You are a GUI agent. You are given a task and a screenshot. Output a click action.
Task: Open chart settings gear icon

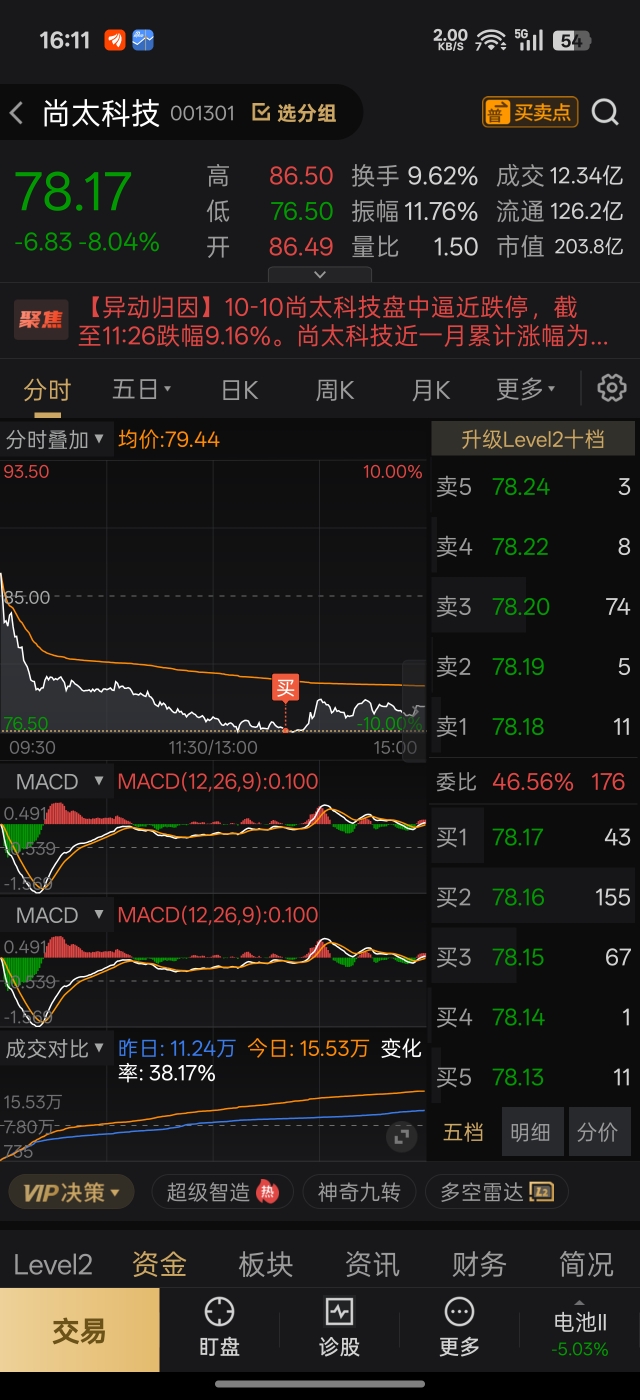coord(611,389)
